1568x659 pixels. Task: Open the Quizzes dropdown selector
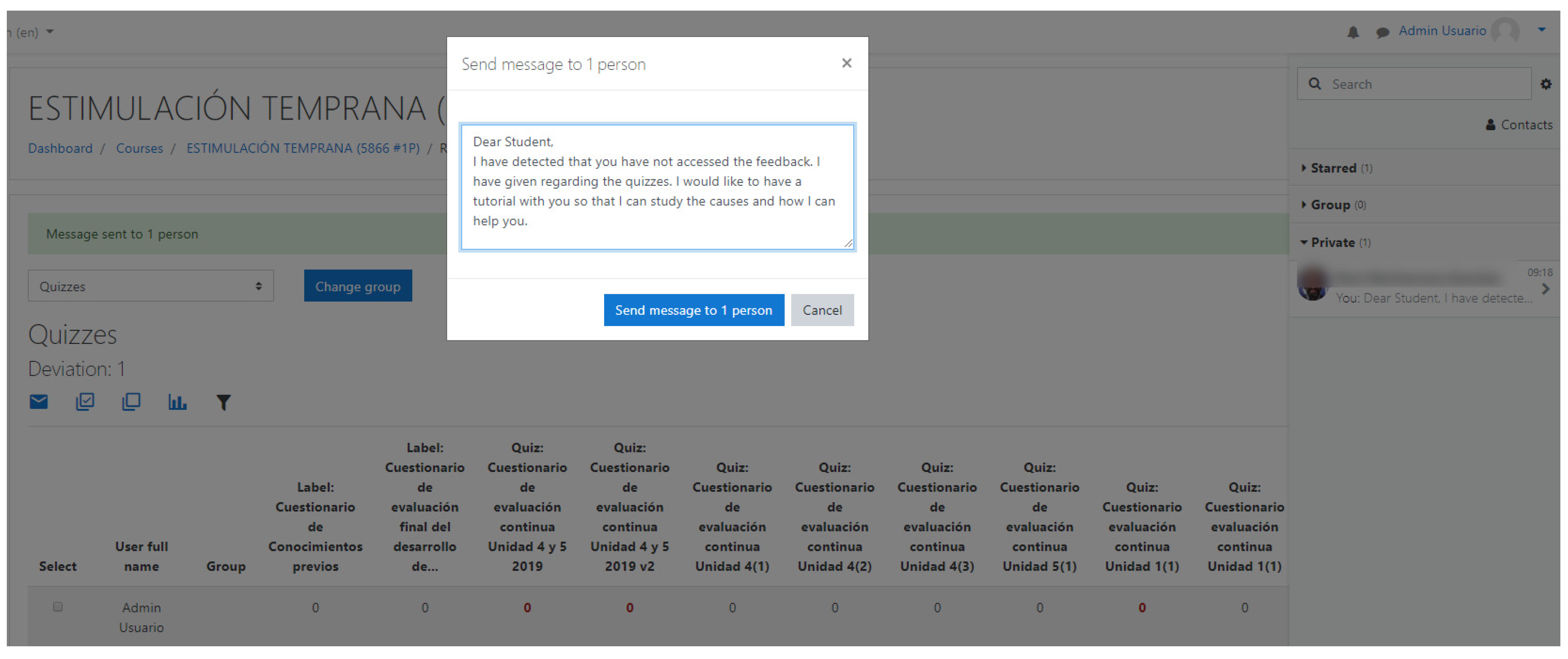150,286
